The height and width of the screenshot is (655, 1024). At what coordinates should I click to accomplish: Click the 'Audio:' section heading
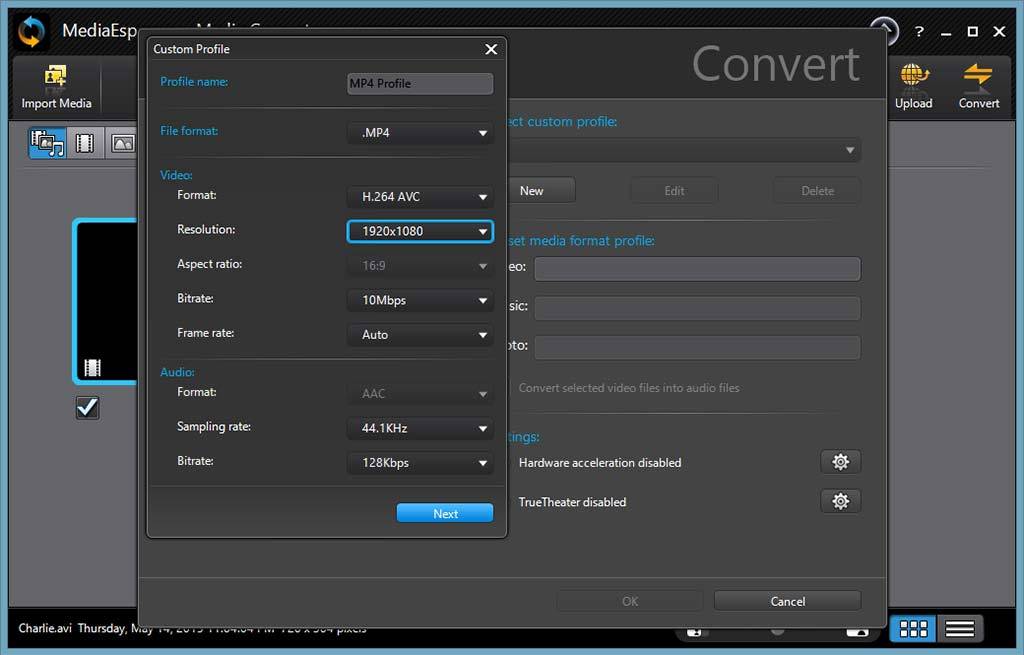(x=178, y=372)
